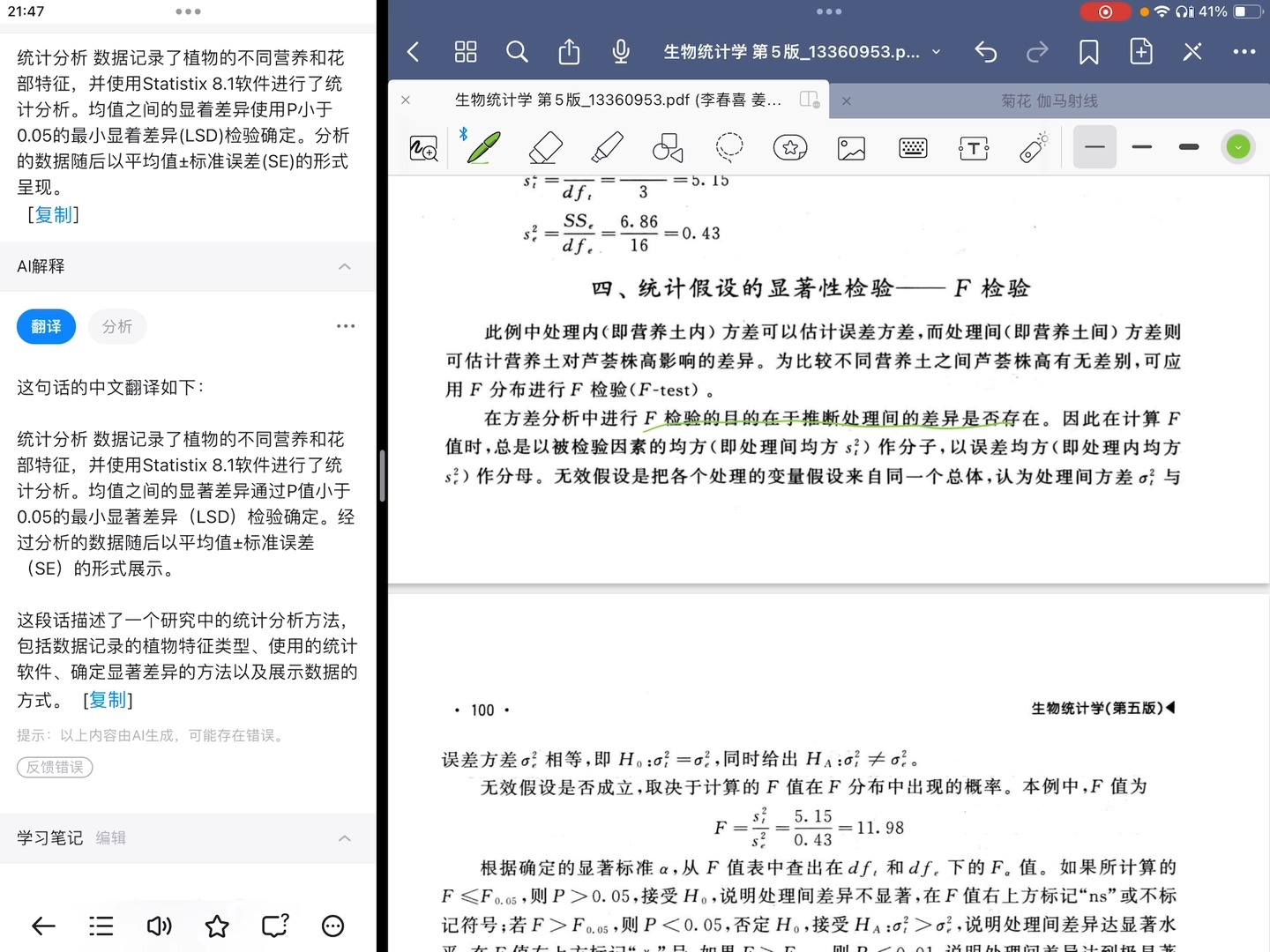Start audio recording with microphone icon
Screen dimensions: 1270x952
coord(621,52)
